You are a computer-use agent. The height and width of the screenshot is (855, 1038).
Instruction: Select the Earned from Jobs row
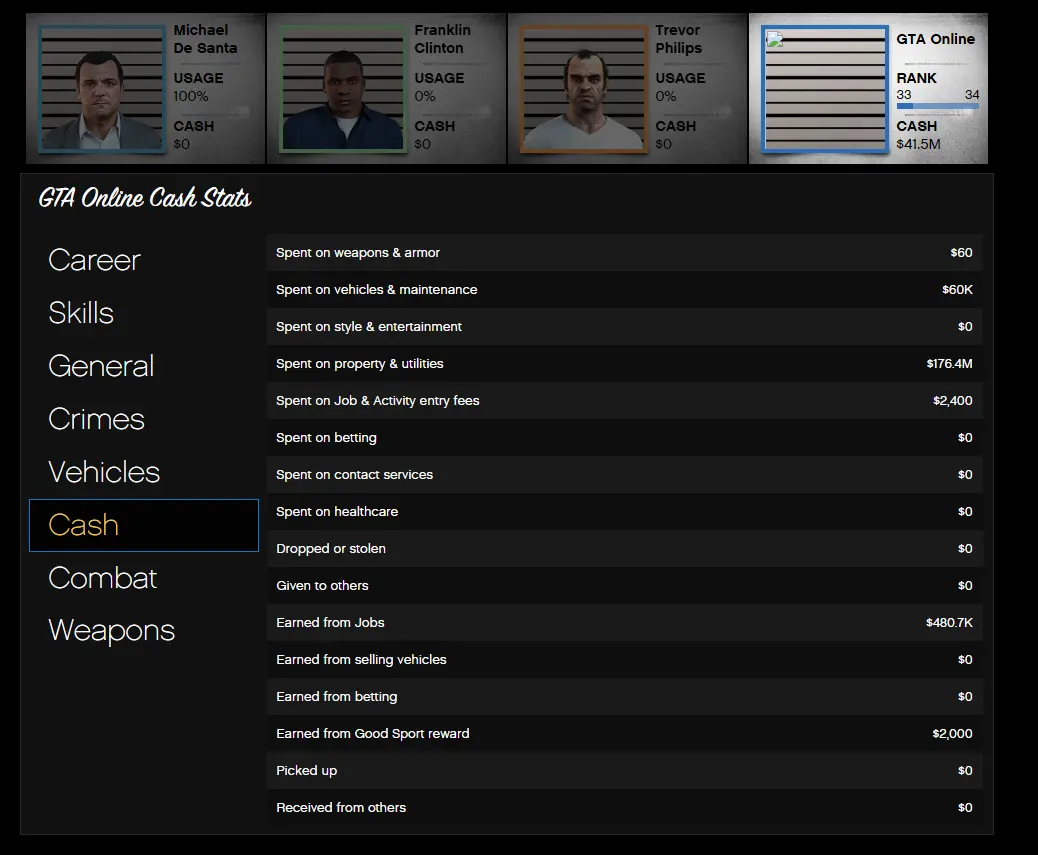(x=624, y=623)
